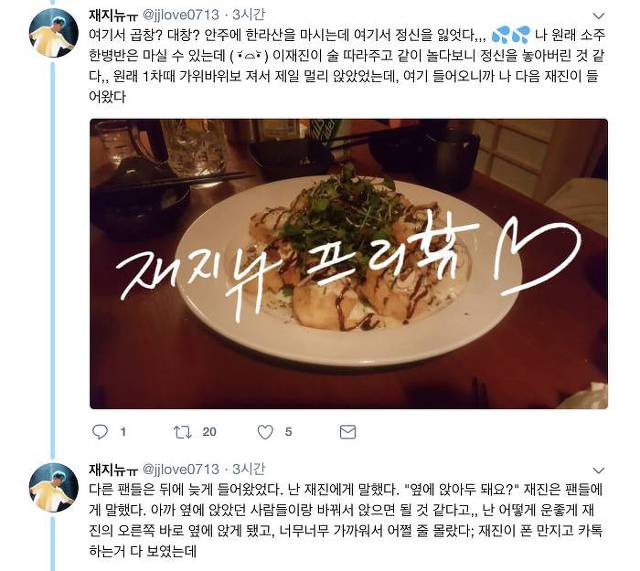Open the 3시간 timestamp of second tweet
Image resolution: width=640 pixels, height=571 pixels.
coord(249,469)
